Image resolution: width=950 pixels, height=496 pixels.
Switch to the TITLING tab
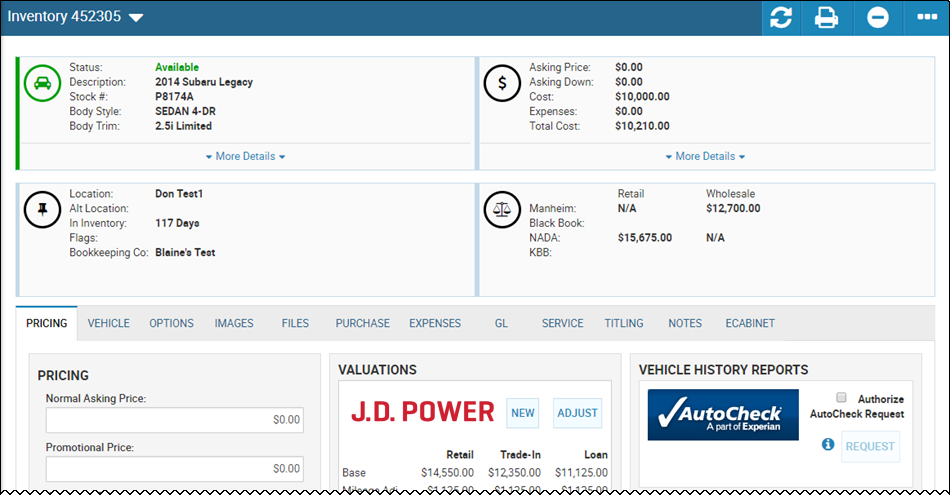point(624,323)
